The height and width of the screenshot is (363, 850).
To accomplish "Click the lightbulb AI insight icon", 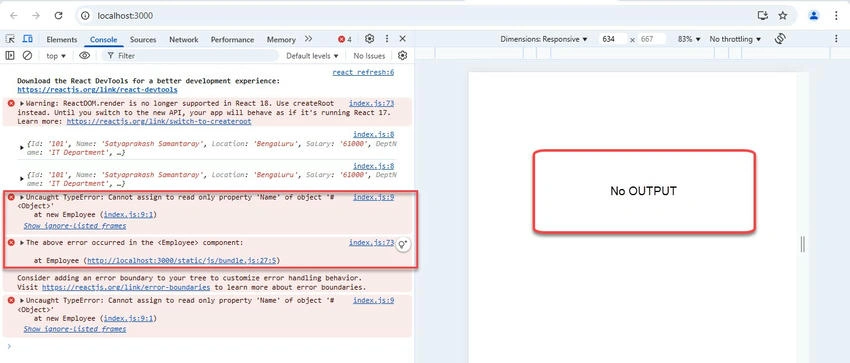I will (402, 244).
